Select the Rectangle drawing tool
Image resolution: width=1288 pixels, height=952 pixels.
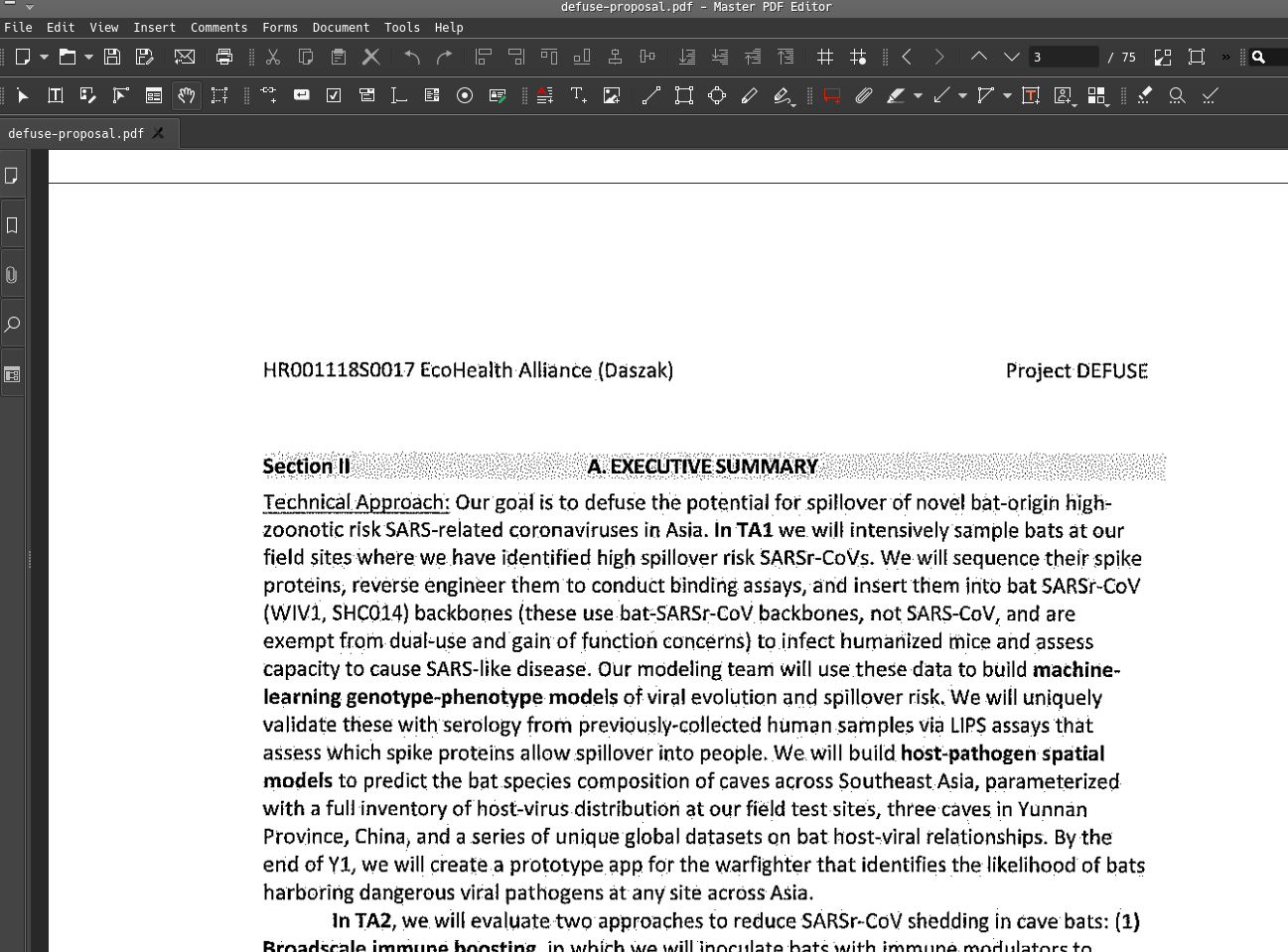(x=684, y=95)
